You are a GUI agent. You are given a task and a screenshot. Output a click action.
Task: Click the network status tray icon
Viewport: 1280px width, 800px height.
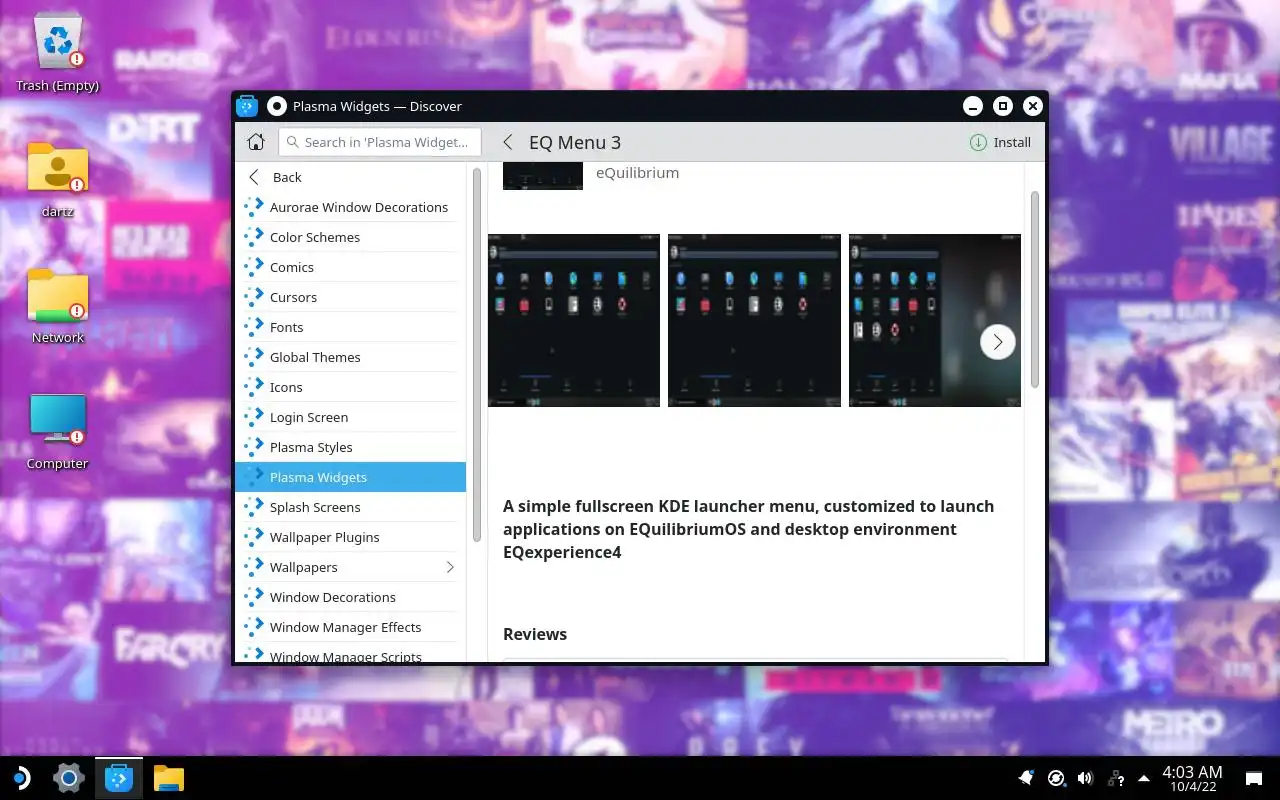(x=1115, y=778)
